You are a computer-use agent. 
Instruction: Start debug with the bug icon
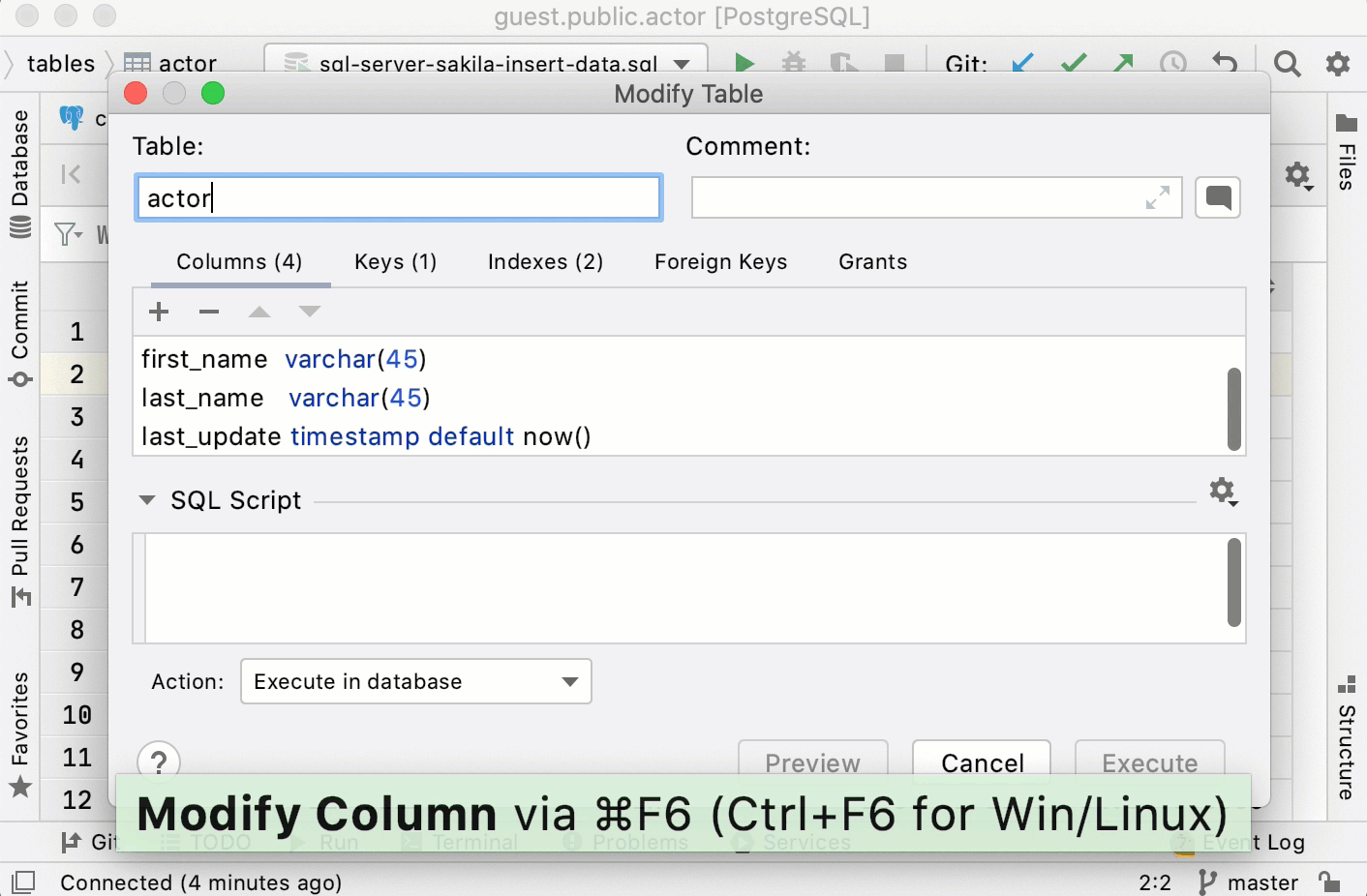pos(794,64)
